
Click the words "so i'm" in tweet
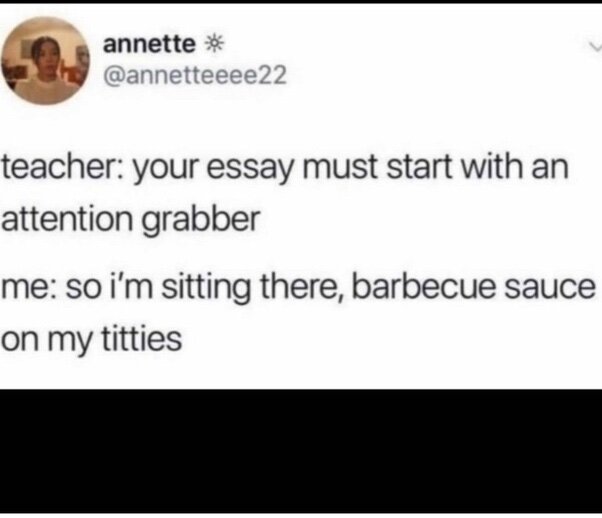click(109, 287)
